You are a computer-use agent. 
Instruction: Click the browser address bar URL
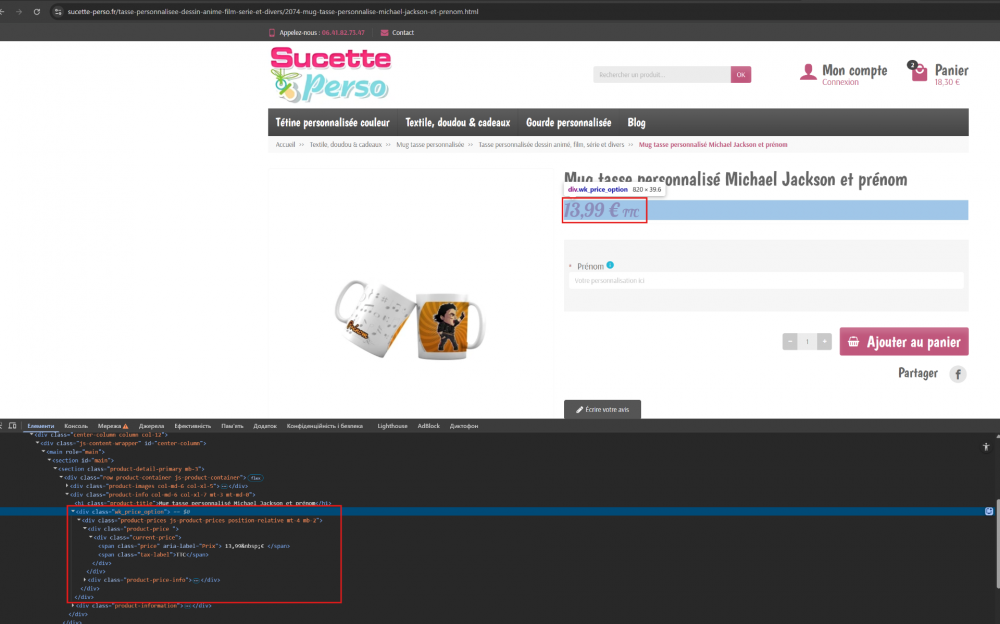coord(273,11)
